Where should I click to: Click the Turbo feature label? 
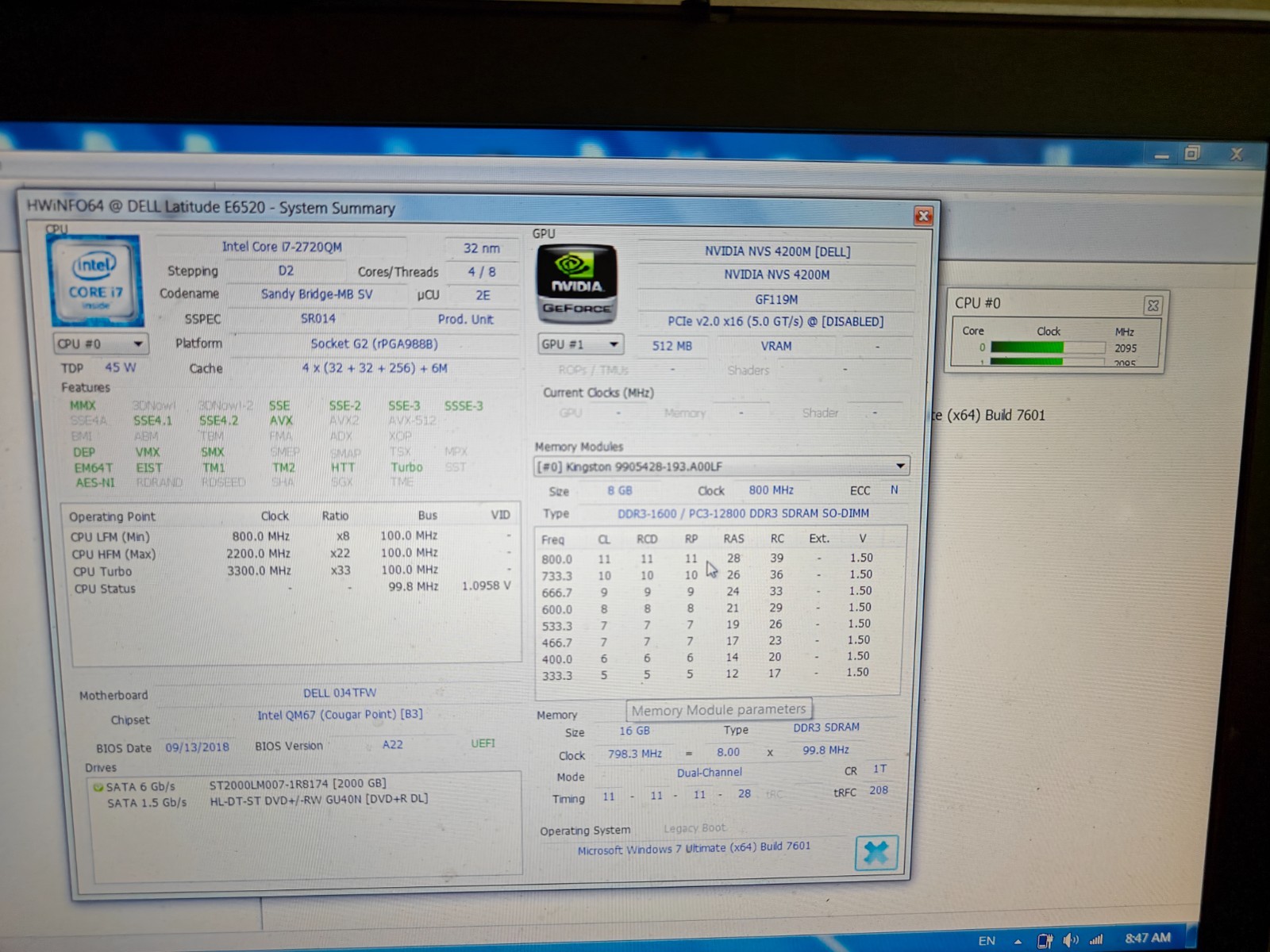[x=406, y=467]
